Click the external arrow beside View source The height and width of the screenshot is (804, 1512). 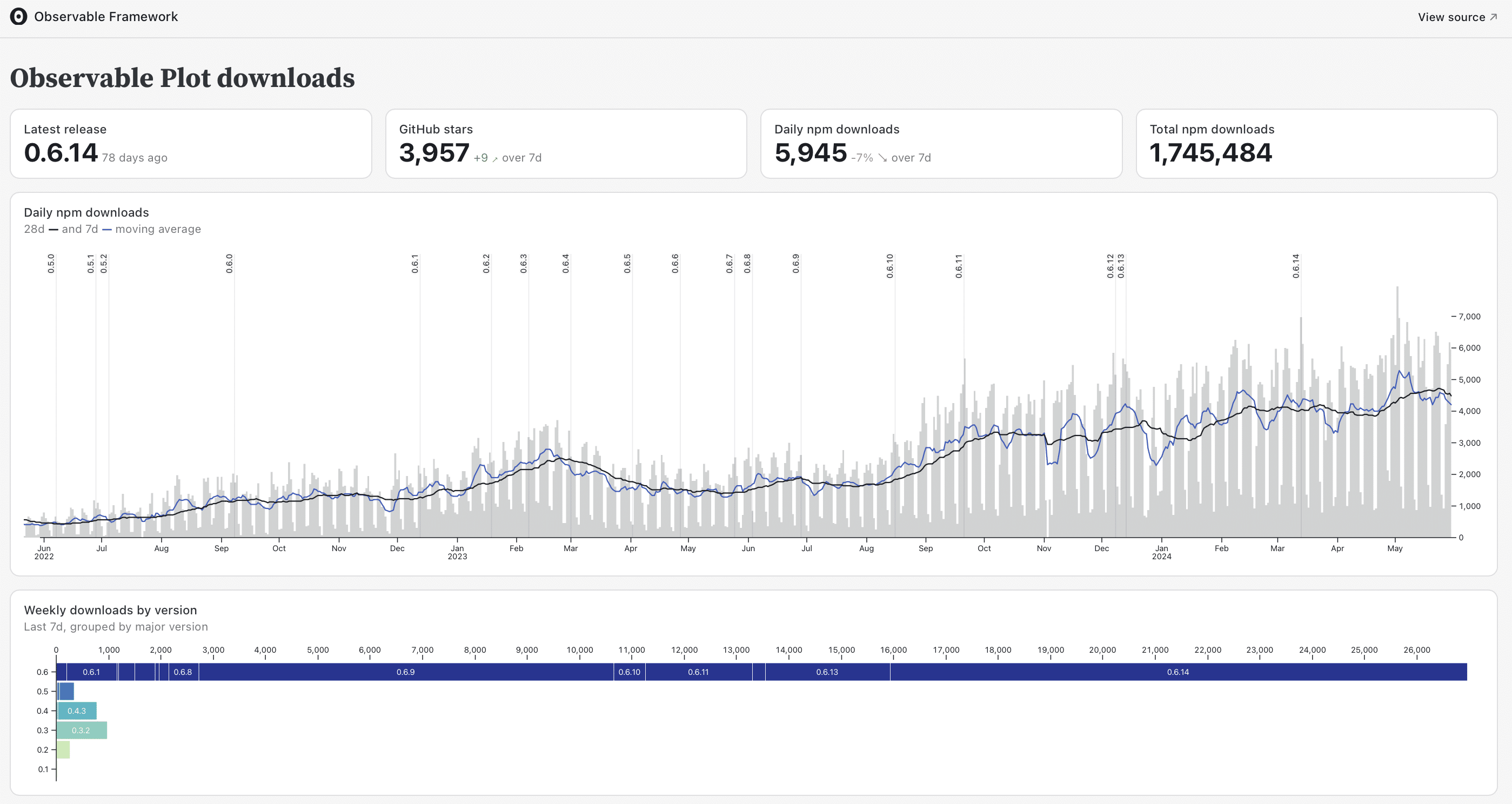click(x=1493, y=17)
